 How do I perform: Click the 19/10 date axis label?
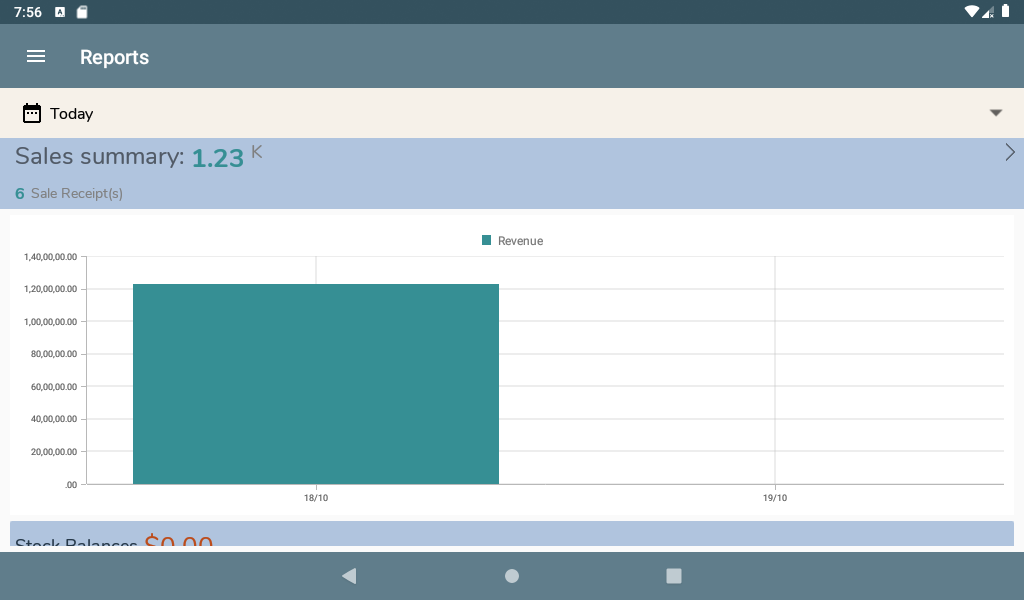[775, 498]
